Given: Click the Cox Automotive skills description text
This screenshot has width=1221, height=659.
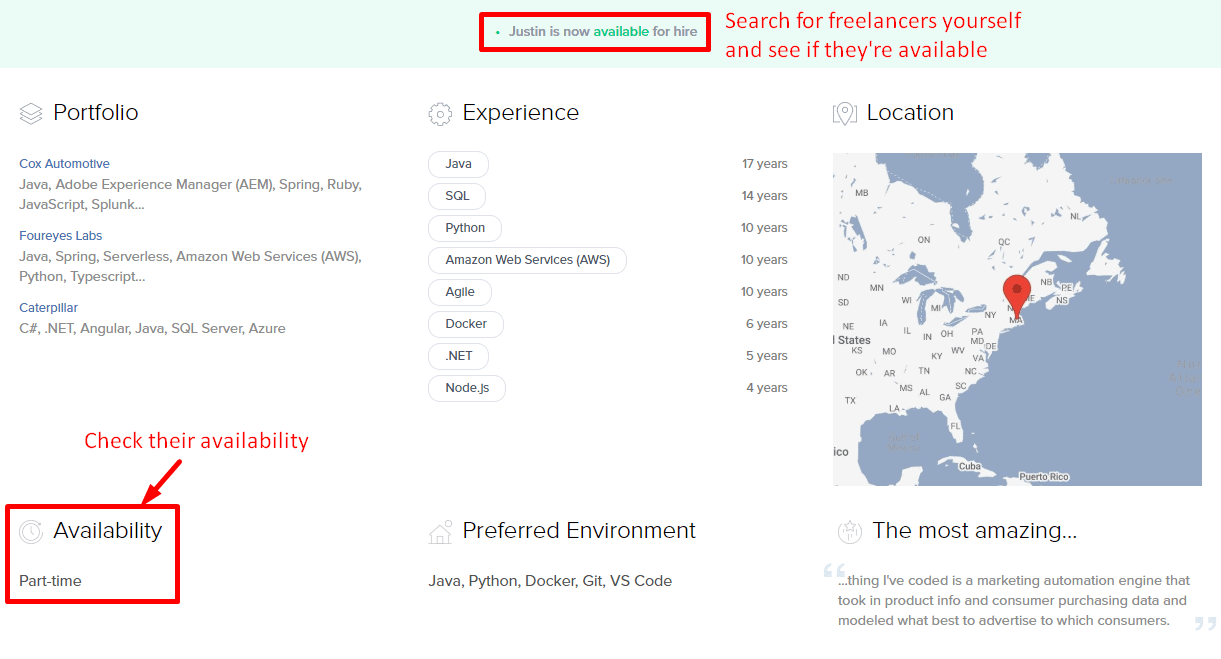Looking at the screenshot, I should point(191,195).
